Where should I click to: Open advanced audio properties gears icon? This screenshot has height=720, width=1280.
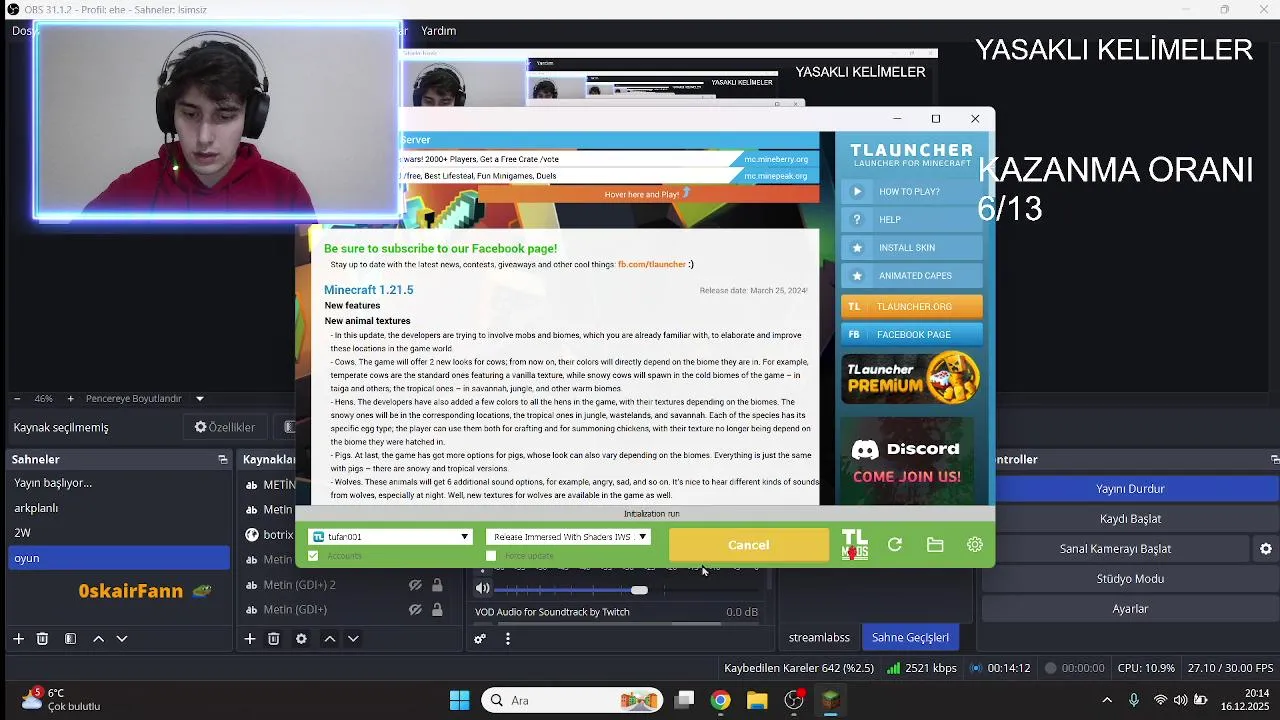[480, 638]
